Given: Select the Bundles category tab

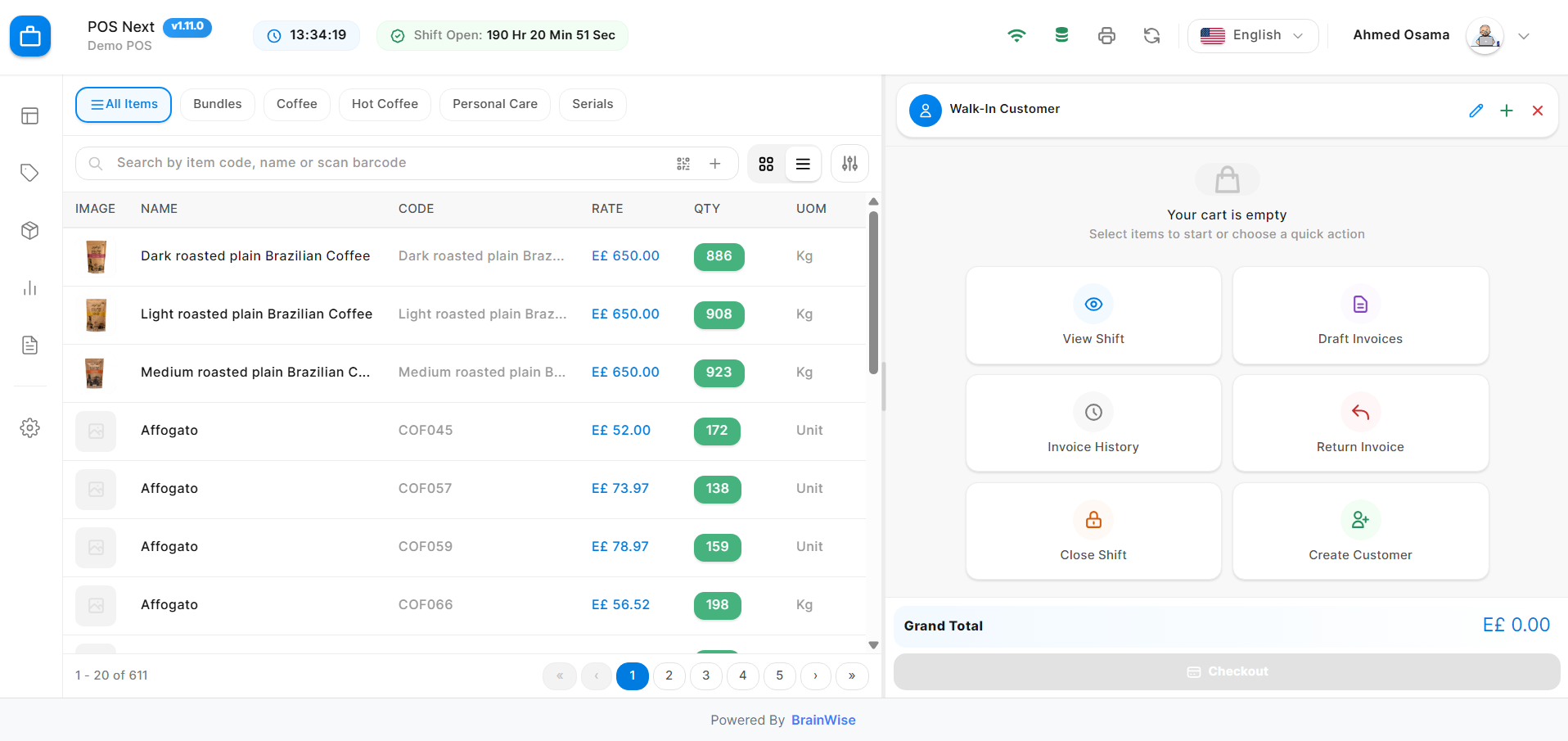Looking at the screenshot, I should click(217, 104).
